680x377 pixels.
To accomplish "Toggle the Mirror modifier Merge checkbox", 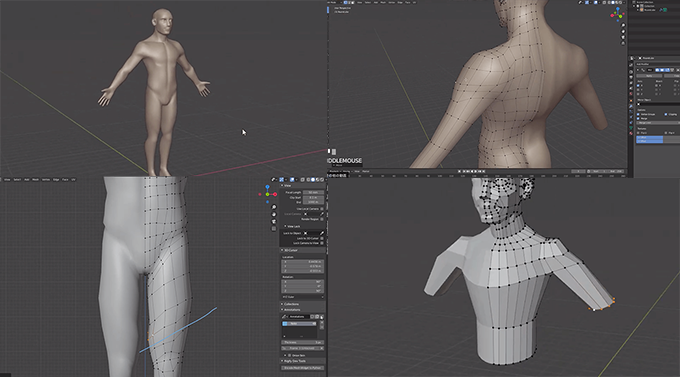I will 638,118.
